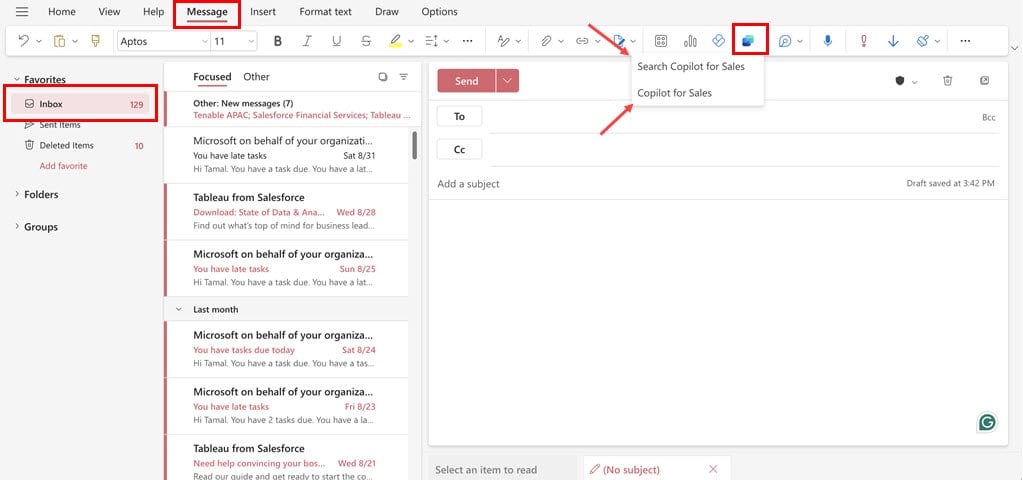Open the dropdown arrow beside chat bubble icon
Screen dimensions: 1023x480
[x=801, y=41]
